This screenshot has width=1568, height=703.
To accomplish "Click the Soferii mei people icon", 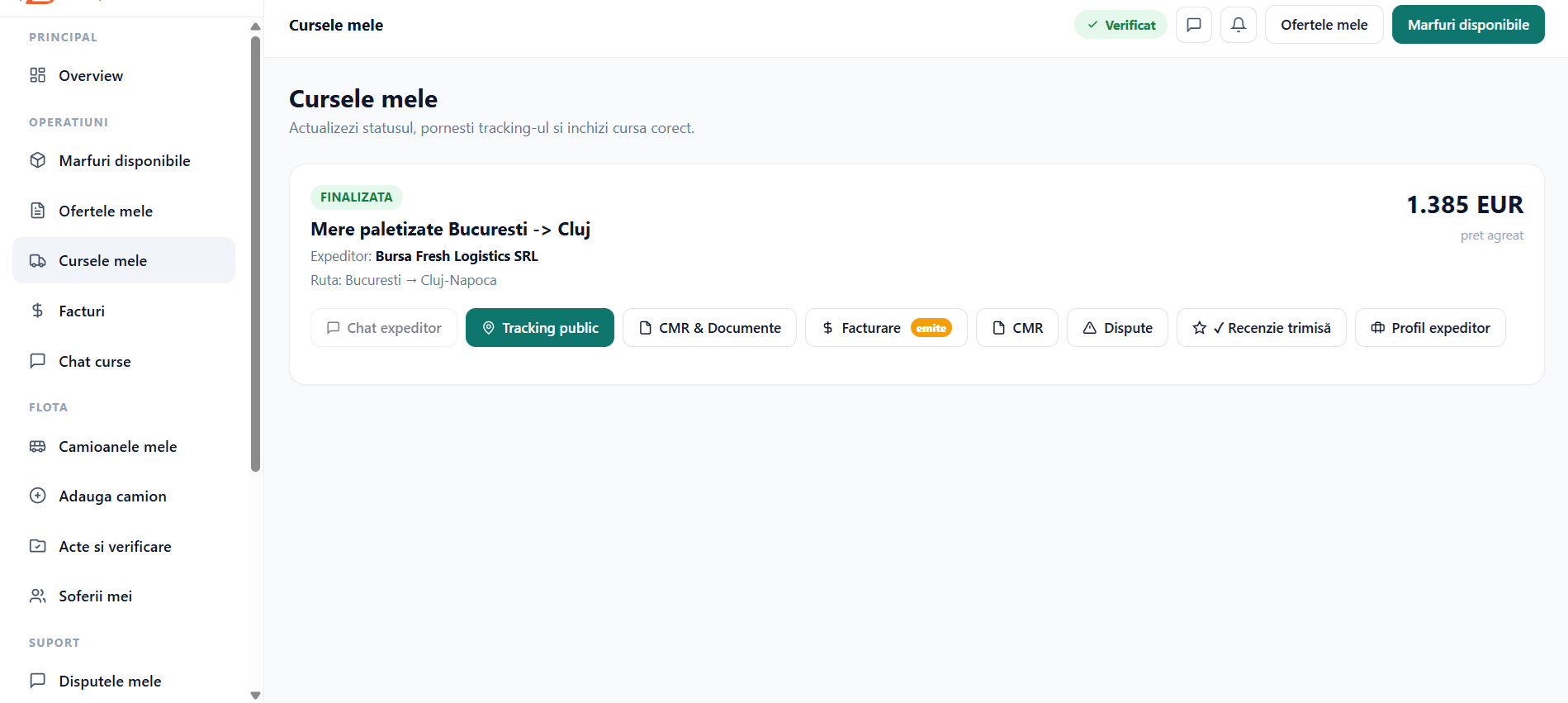I will [x=38, y=596].
